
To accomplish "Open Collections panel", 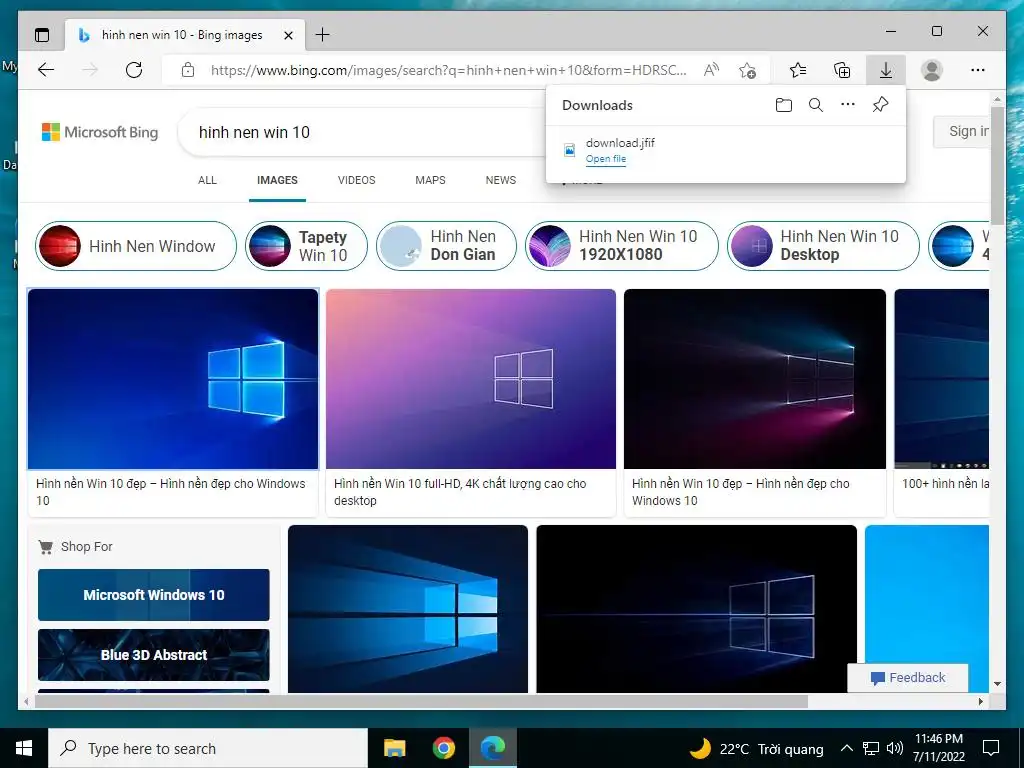I will [x=842, y=70].
